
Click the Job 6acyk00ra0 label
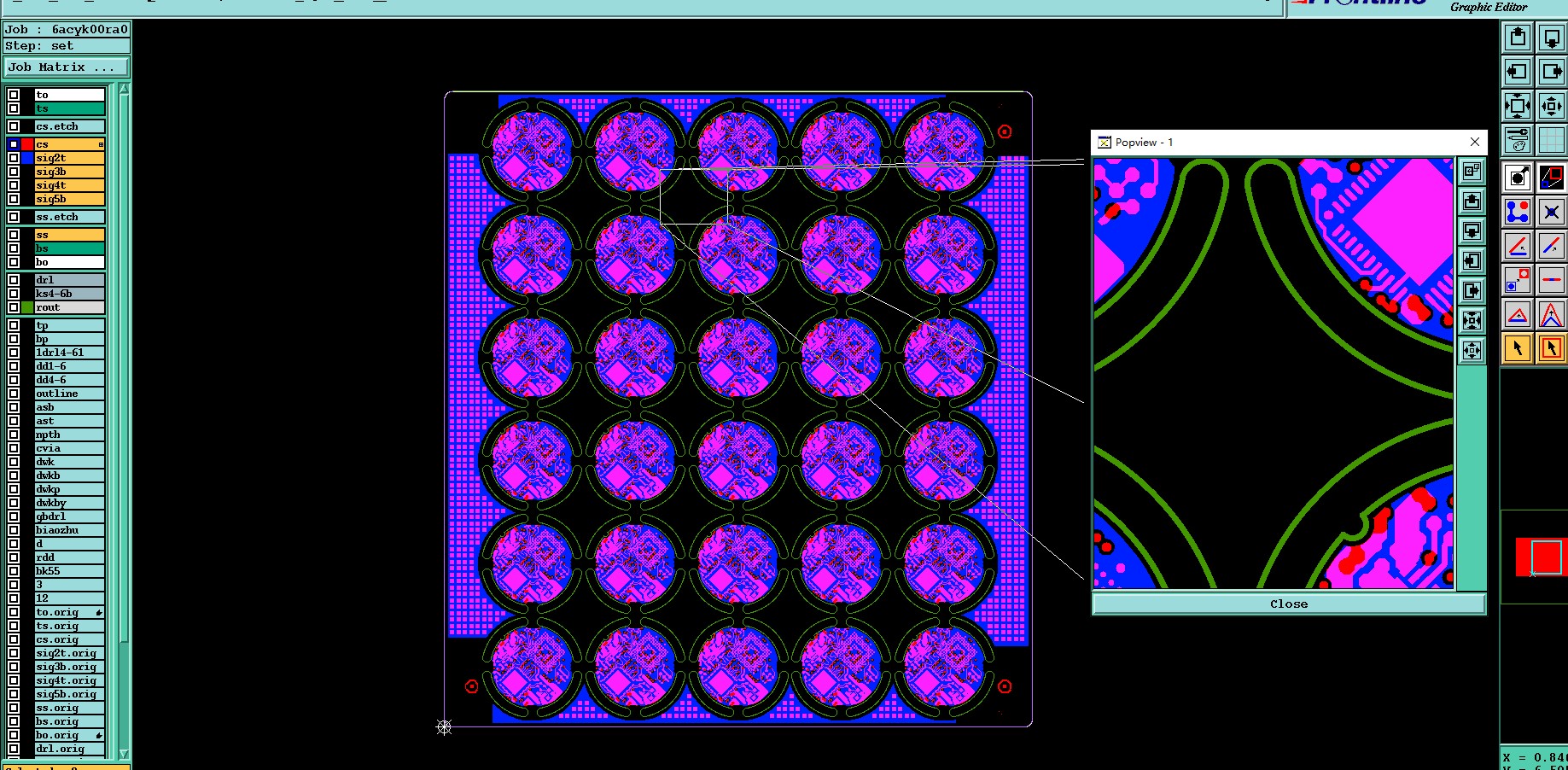(67, 29)
